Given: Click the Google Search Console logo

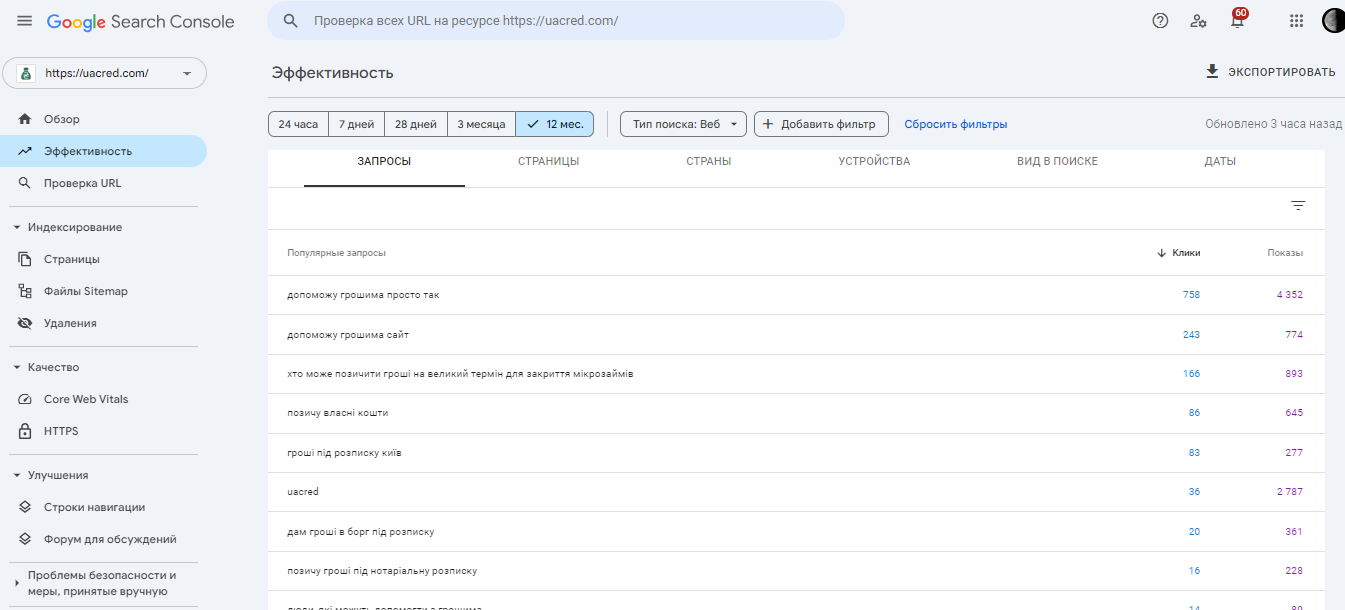Looking at the screenshot, I should (141, 22).
